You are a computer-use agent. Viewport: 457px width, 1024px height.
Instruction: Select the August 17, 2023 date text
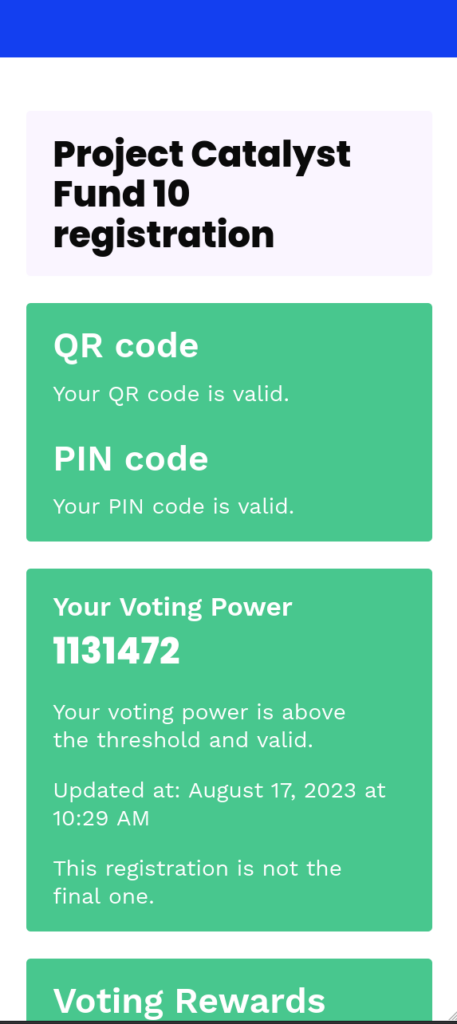[x=273, y=790]
